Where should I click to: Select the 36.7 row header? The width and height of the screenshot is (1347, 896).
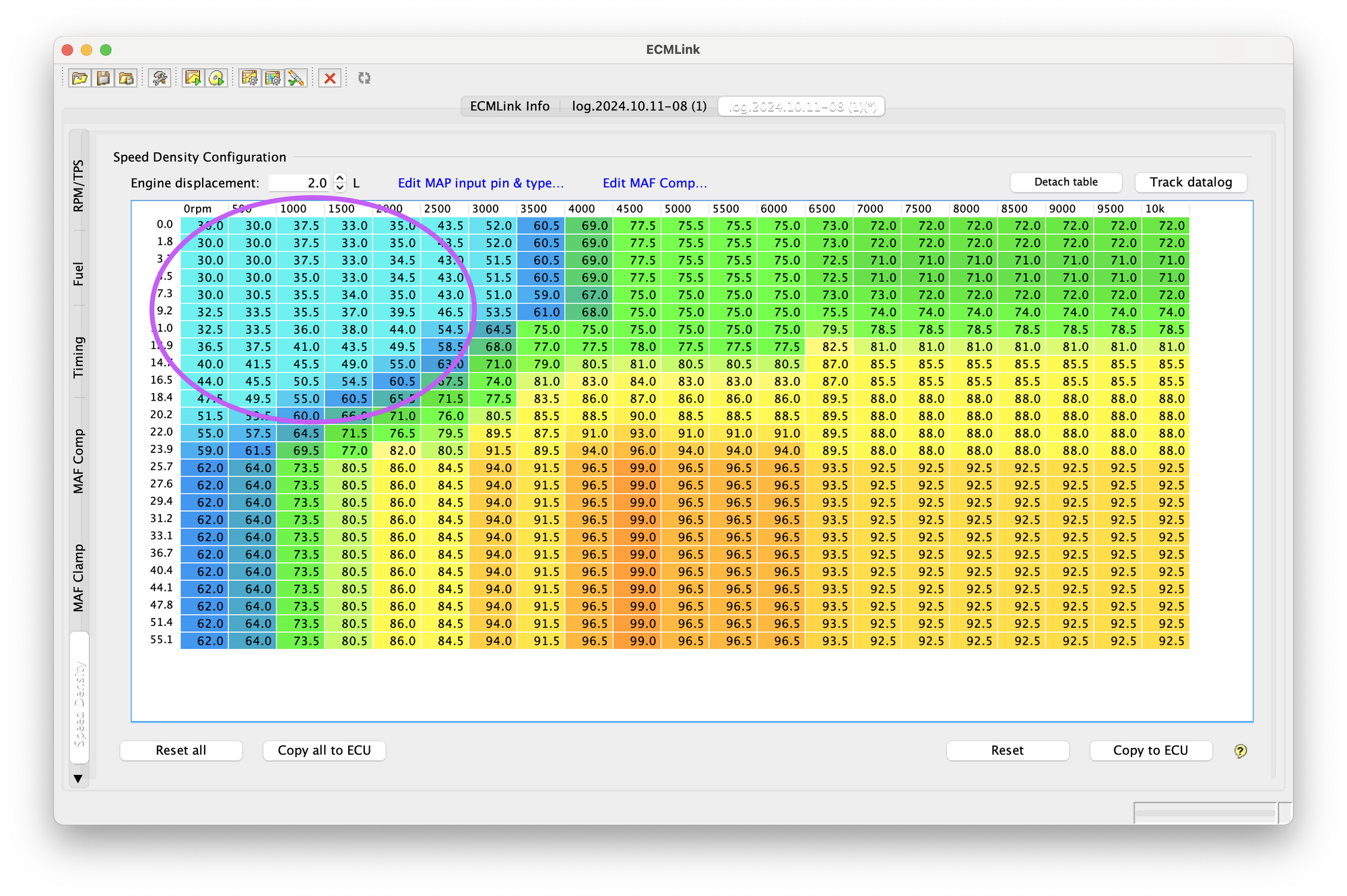coord(162,553)
